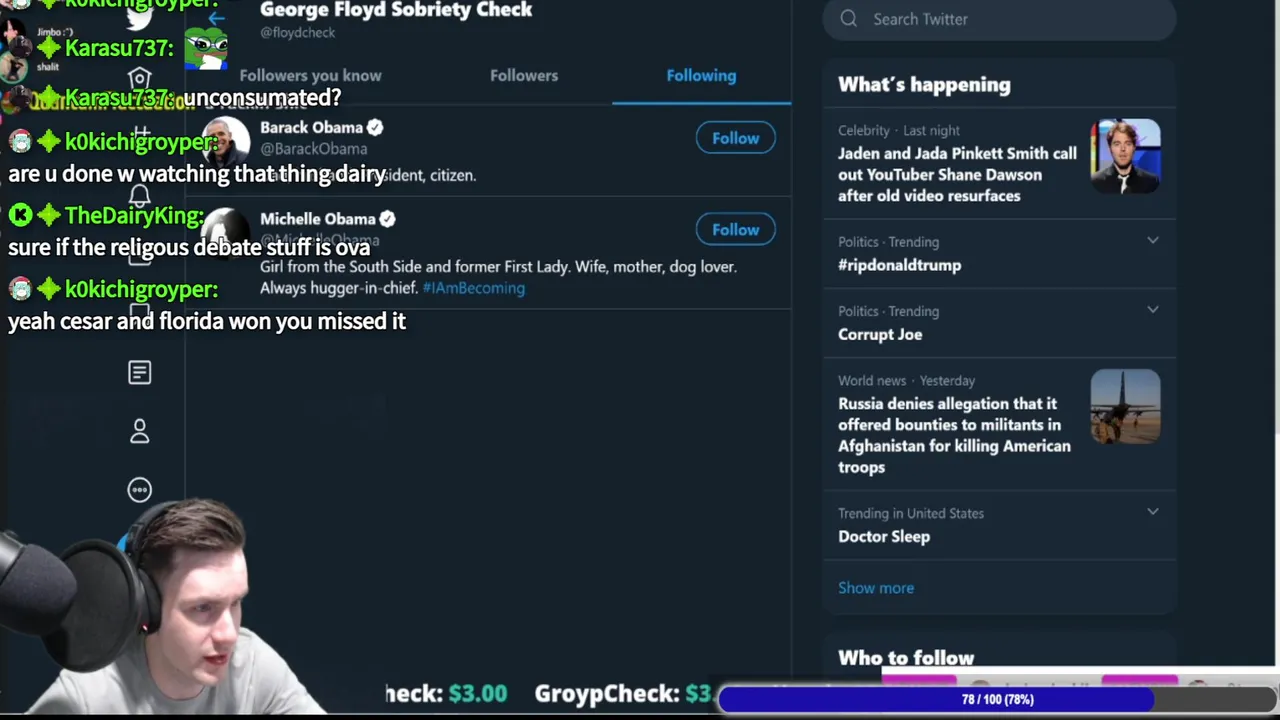Click the Search Twitter input field
The image size is (1280, 720).
pos(999,19)
